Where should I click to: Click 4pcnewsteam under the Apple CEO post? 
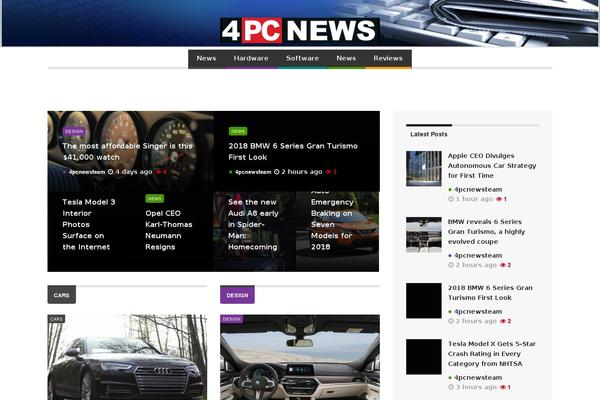tap(478, 189)
